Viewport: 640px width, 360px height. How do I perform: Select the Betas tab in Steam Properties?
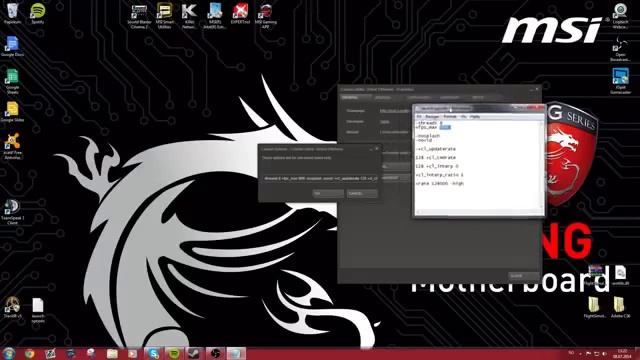tap(478, 98)
